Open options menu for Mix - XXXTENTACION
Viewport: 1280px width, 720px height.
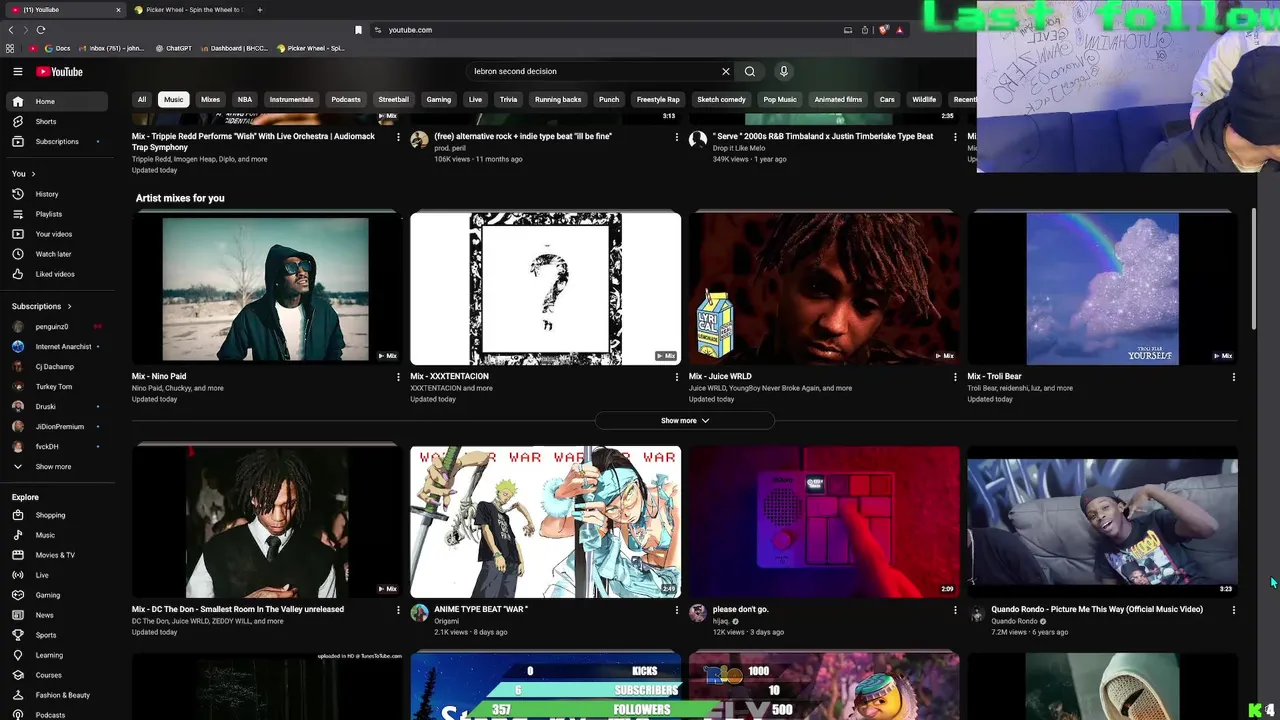[677, 377]
